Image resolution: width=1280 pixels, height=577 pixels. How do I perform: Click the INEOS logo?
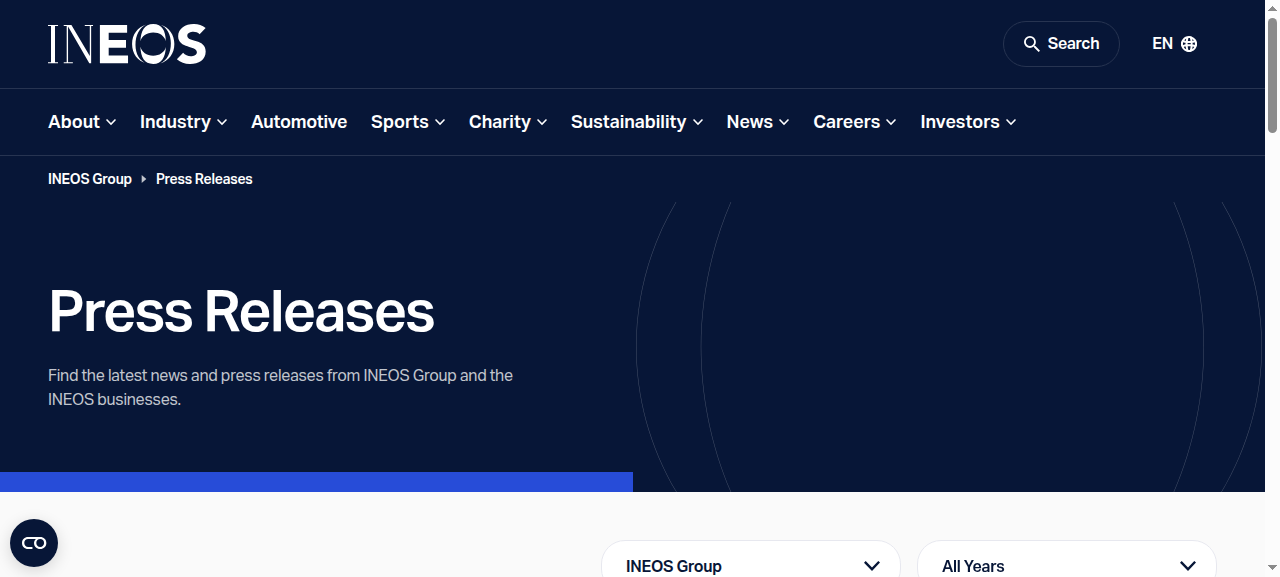pos(127,44)
